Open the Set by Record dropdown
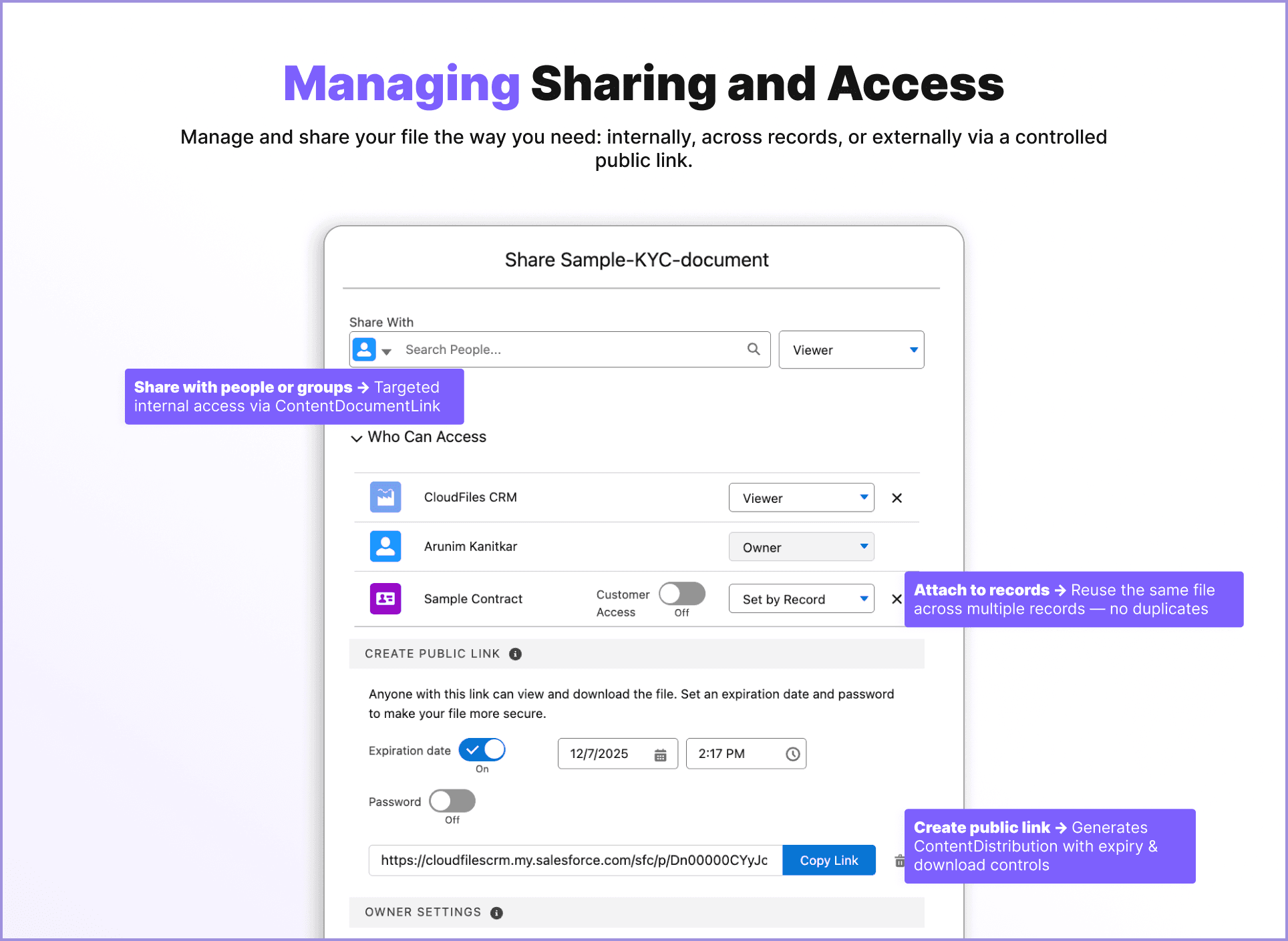 click(x=801, y=598)
